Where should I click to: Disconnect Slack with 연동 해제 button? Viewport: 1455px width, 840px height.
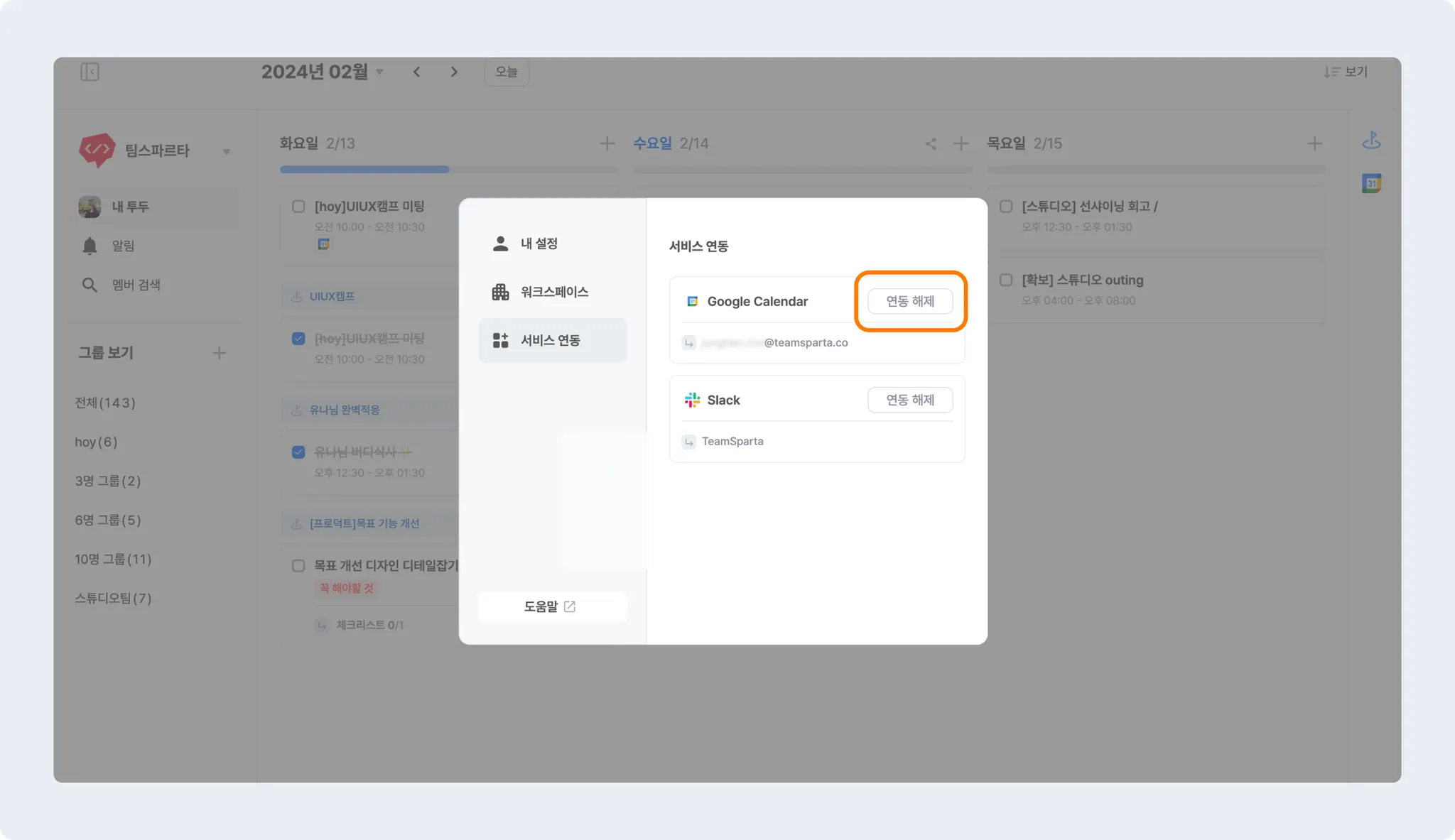[x=909, y=400]
